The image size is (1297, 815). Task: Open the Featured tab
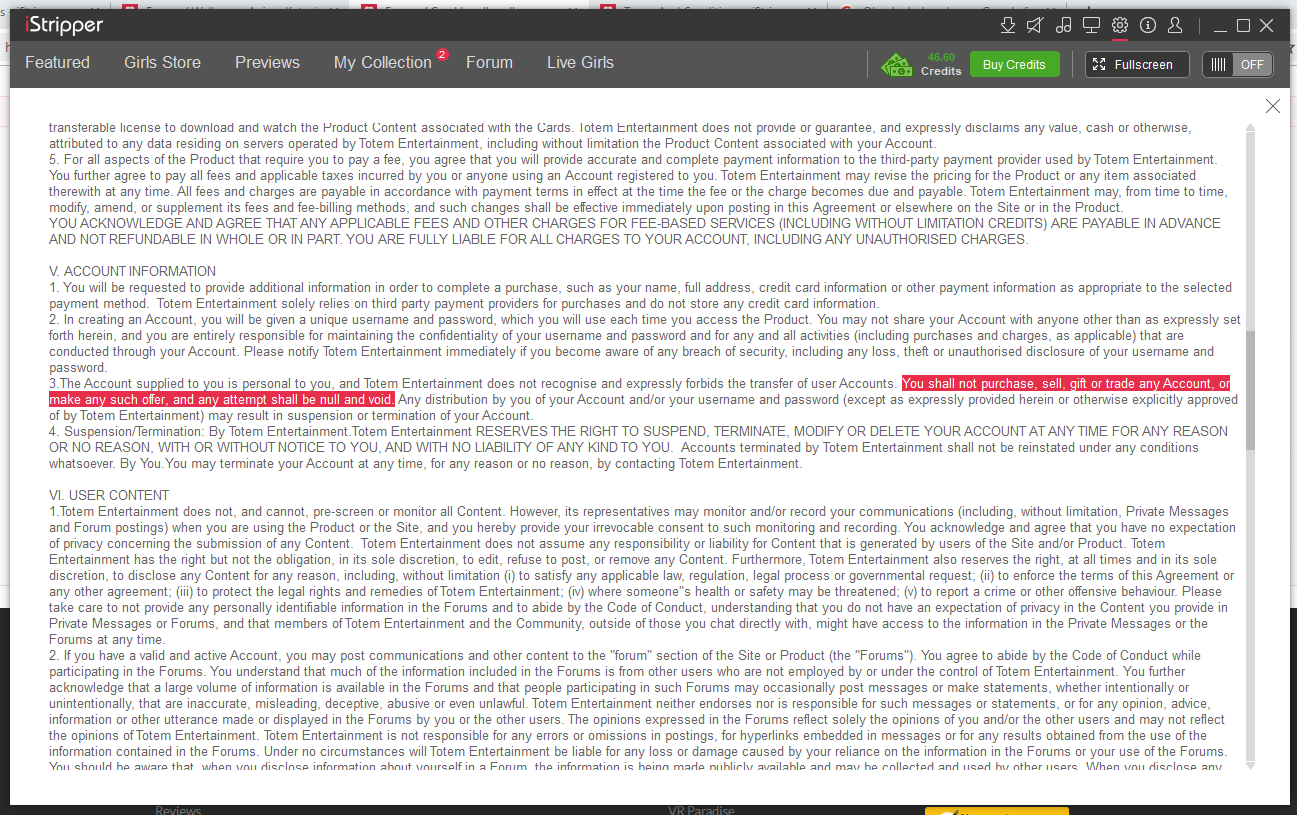57,62
